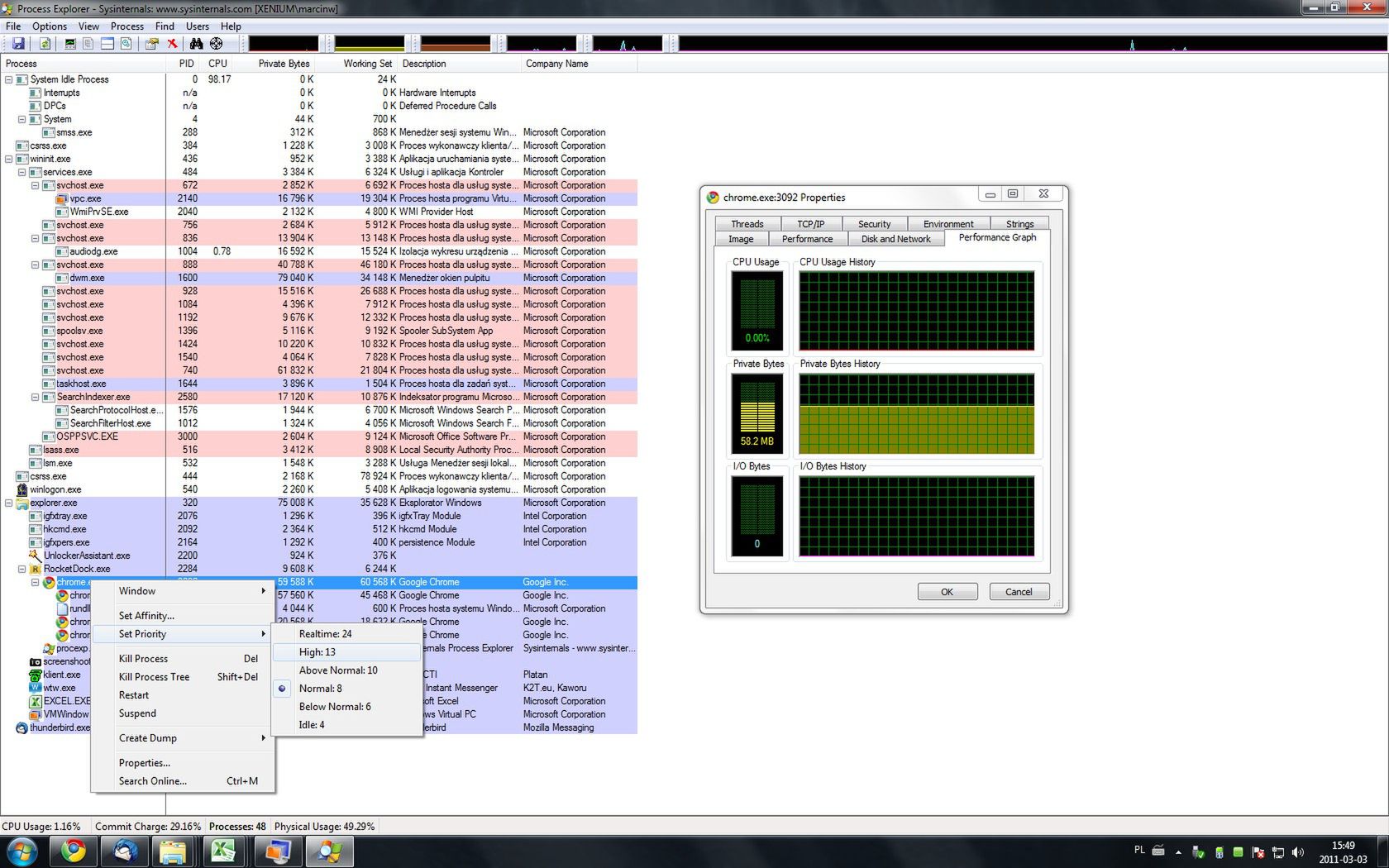Select Below Normal: 6 priority option
The image size is (1389, 868).
point(347,707)
